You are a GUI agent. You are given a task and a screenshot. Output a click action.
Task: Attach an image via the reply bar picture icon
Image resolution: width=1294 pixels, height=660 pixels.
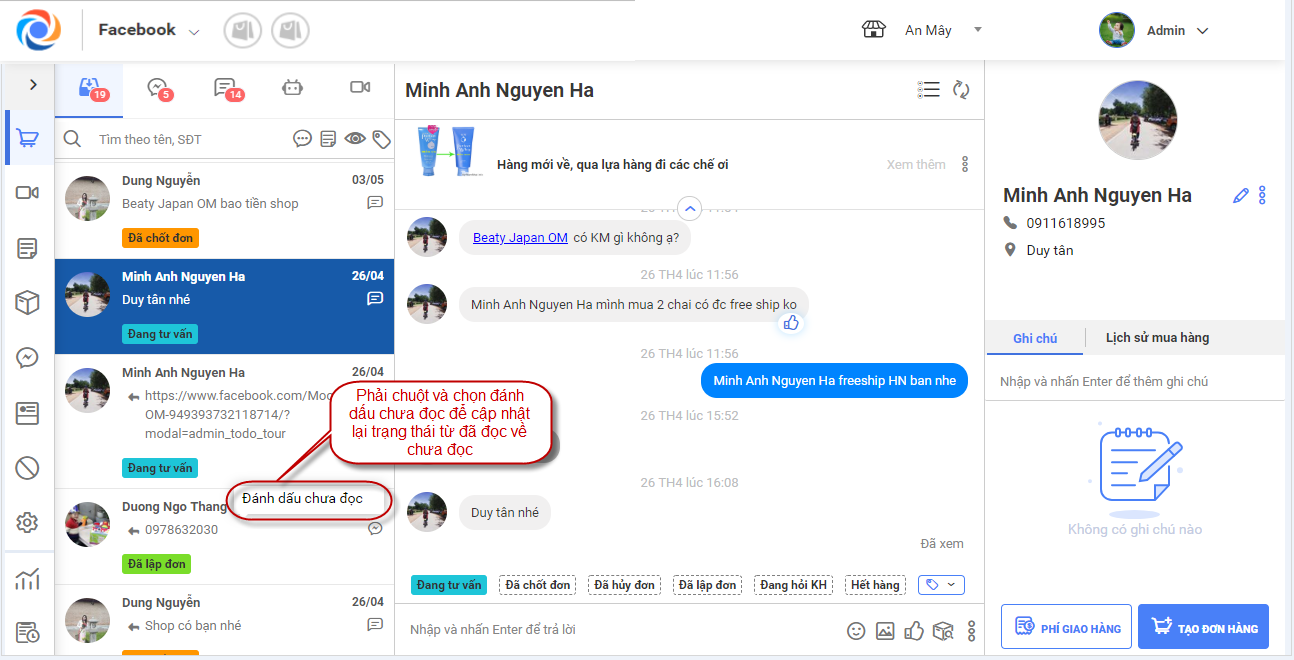click(x=885, y=631)
